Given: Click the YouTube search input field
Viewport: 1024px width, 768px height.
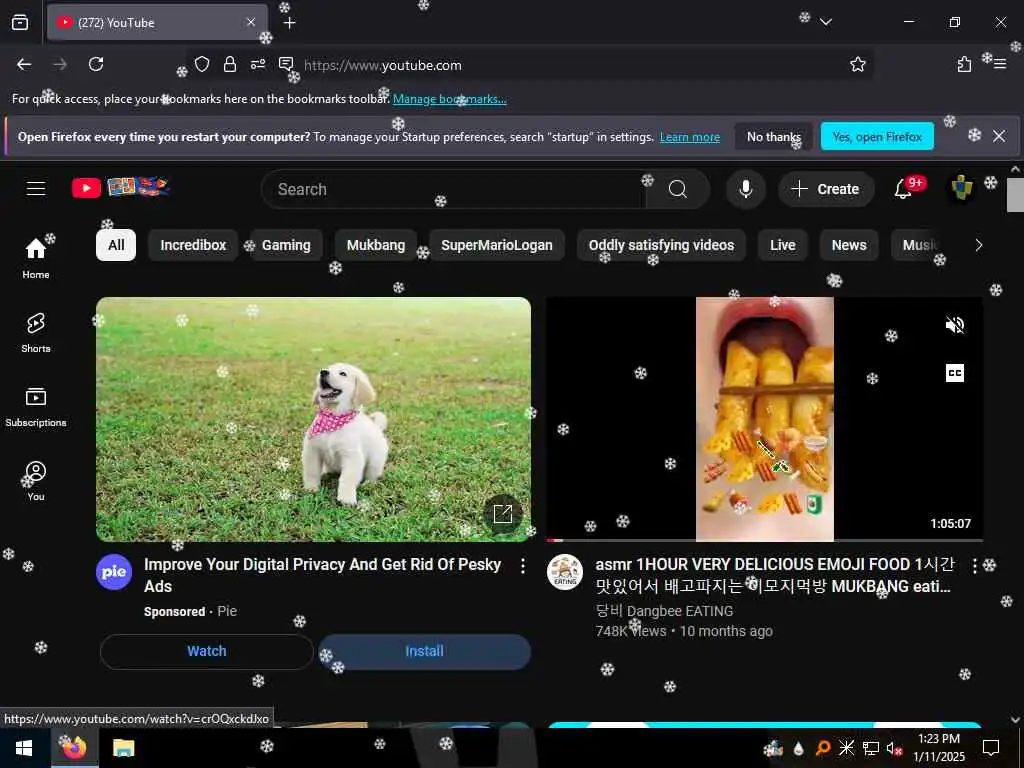Looking at the screenshot, I should (x=454, y=189).
